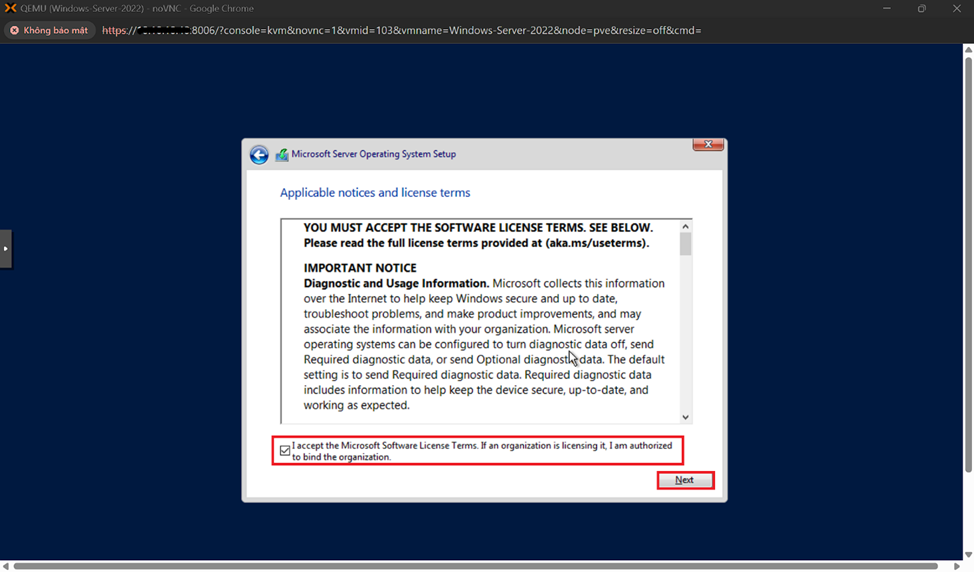Click the browser horizontal scrollbar thumb

coord(475,566)
